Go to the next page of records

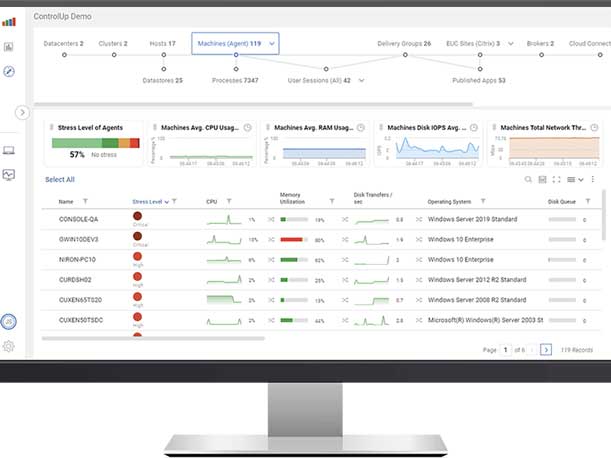(546, 350)
